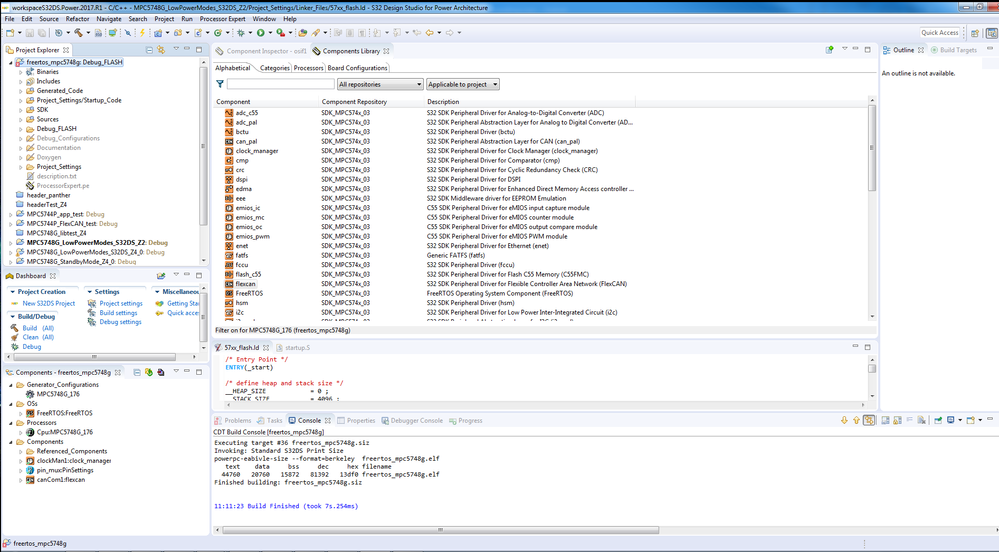Image resolution: width=999 pixels, height=552 pixels.
Task: Click the Debug bug icon in the toolbar
Action: click(x=241, y=33)
